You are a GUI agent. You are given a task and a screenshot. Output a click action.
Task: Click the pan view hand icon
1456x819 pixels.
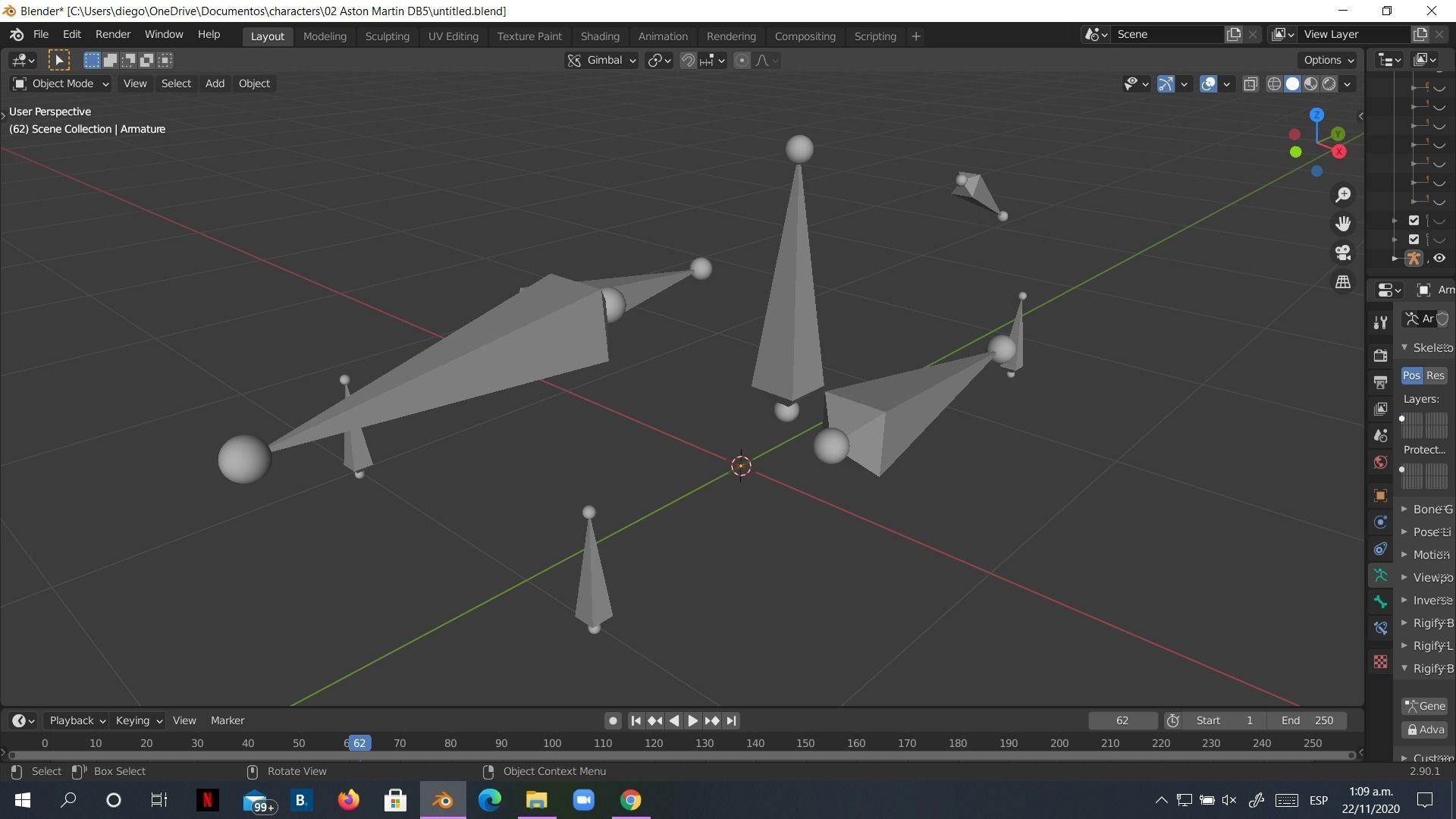(x=1343, y=224)
